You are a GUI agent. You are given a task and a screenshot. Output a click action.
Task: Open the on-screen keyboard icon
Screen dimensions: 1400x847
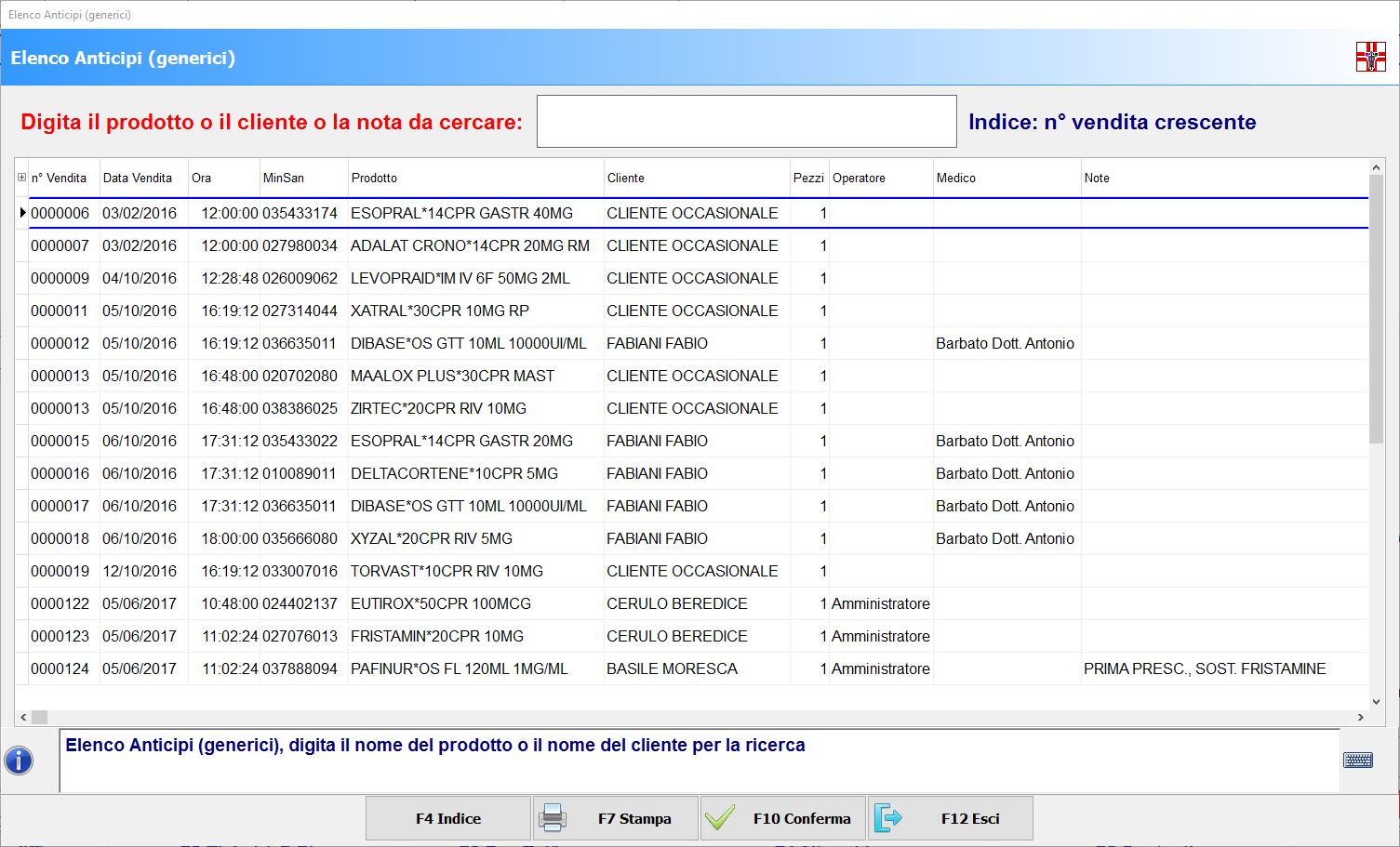[x=1358, y=761]
